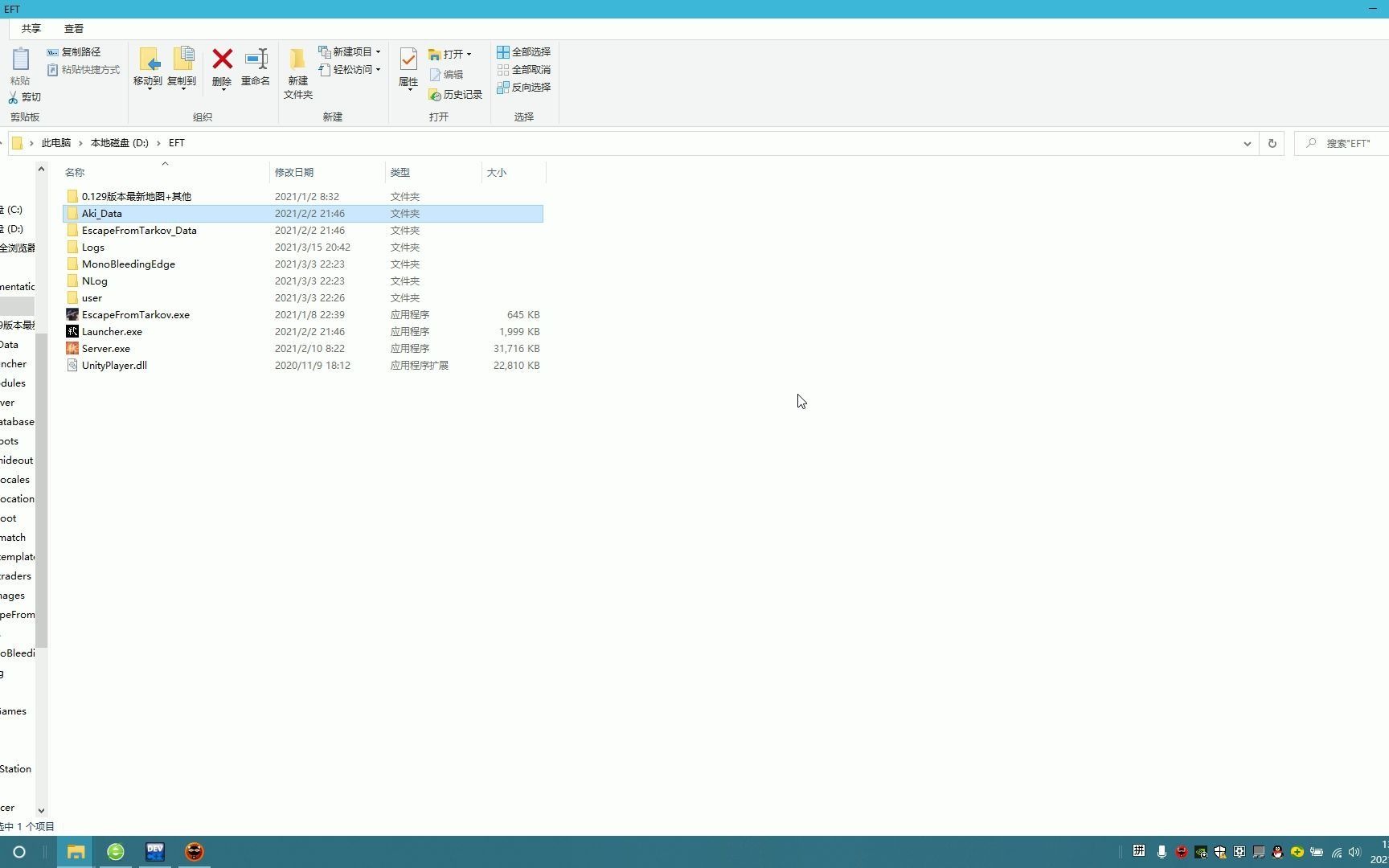Viewport: 1389px width, 868px height.
Task: Click 本地磁盘 (D:) breadcrumb
Action: pyautogui.click(x=120, y=143)
